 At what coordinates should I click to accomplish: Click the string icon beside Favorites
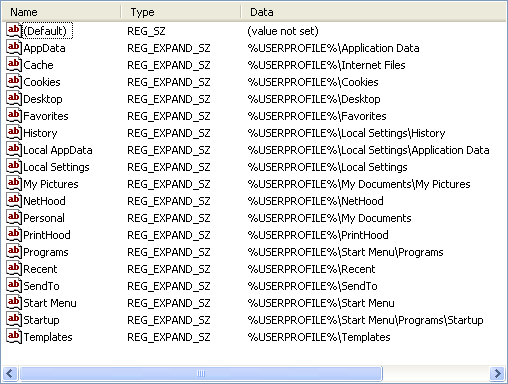point(14,115)
